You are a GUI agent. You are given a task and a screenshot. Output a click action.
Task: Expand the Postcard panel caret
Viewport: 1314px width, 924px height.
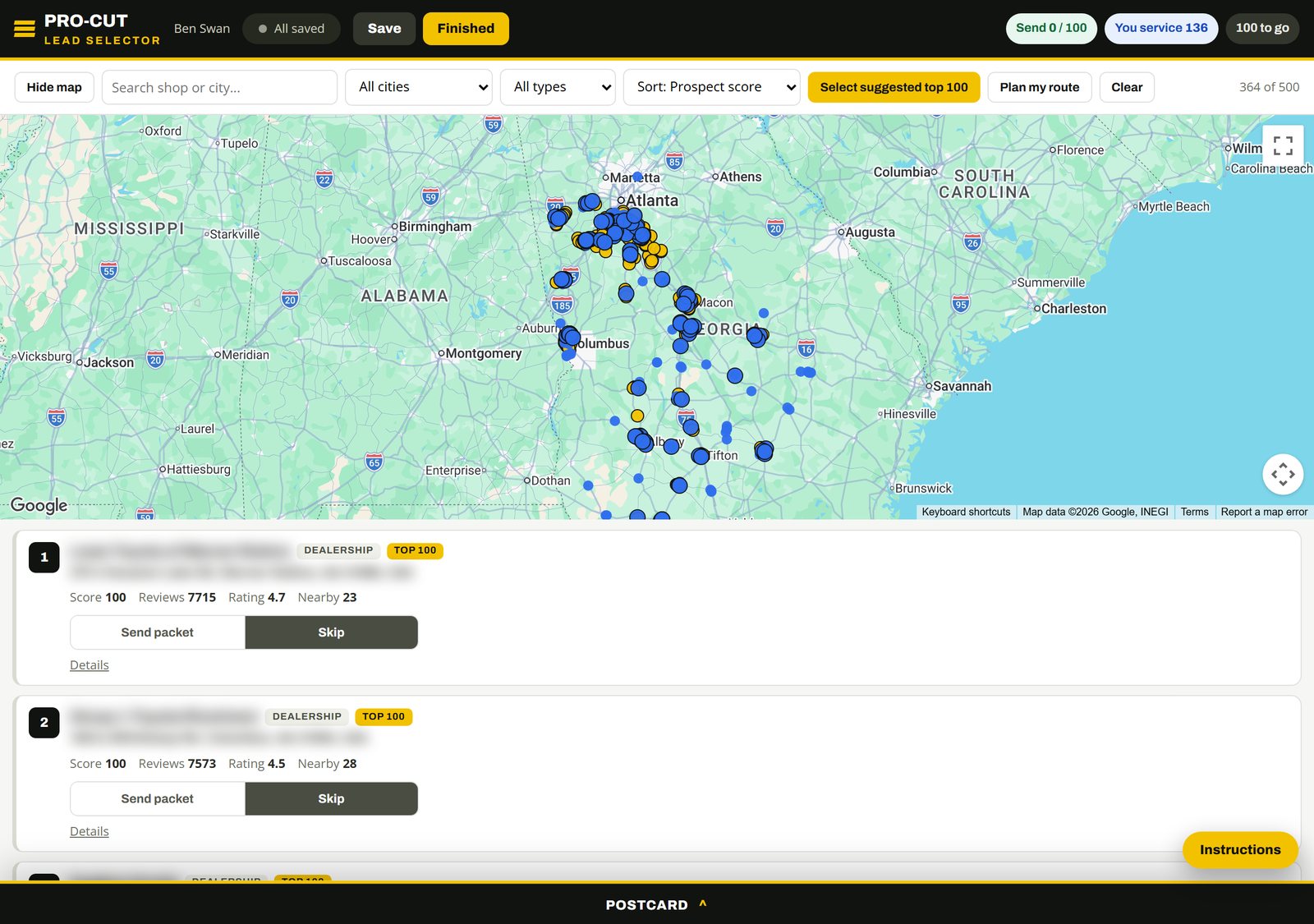703,903
